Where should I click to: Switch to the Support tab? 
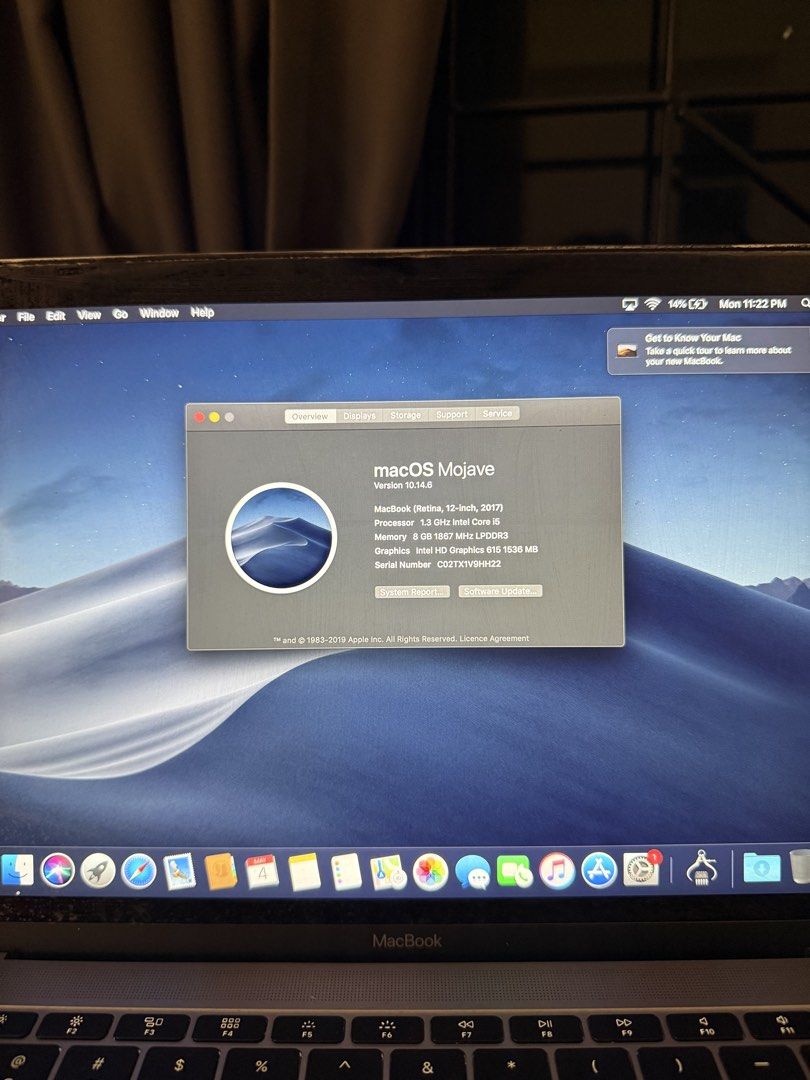tap(452, 414)
